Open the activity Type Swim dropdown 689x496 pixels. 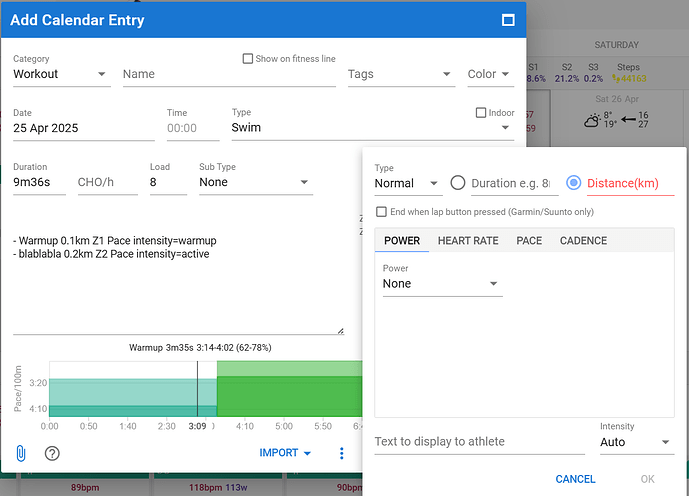[x=373, y=127]
